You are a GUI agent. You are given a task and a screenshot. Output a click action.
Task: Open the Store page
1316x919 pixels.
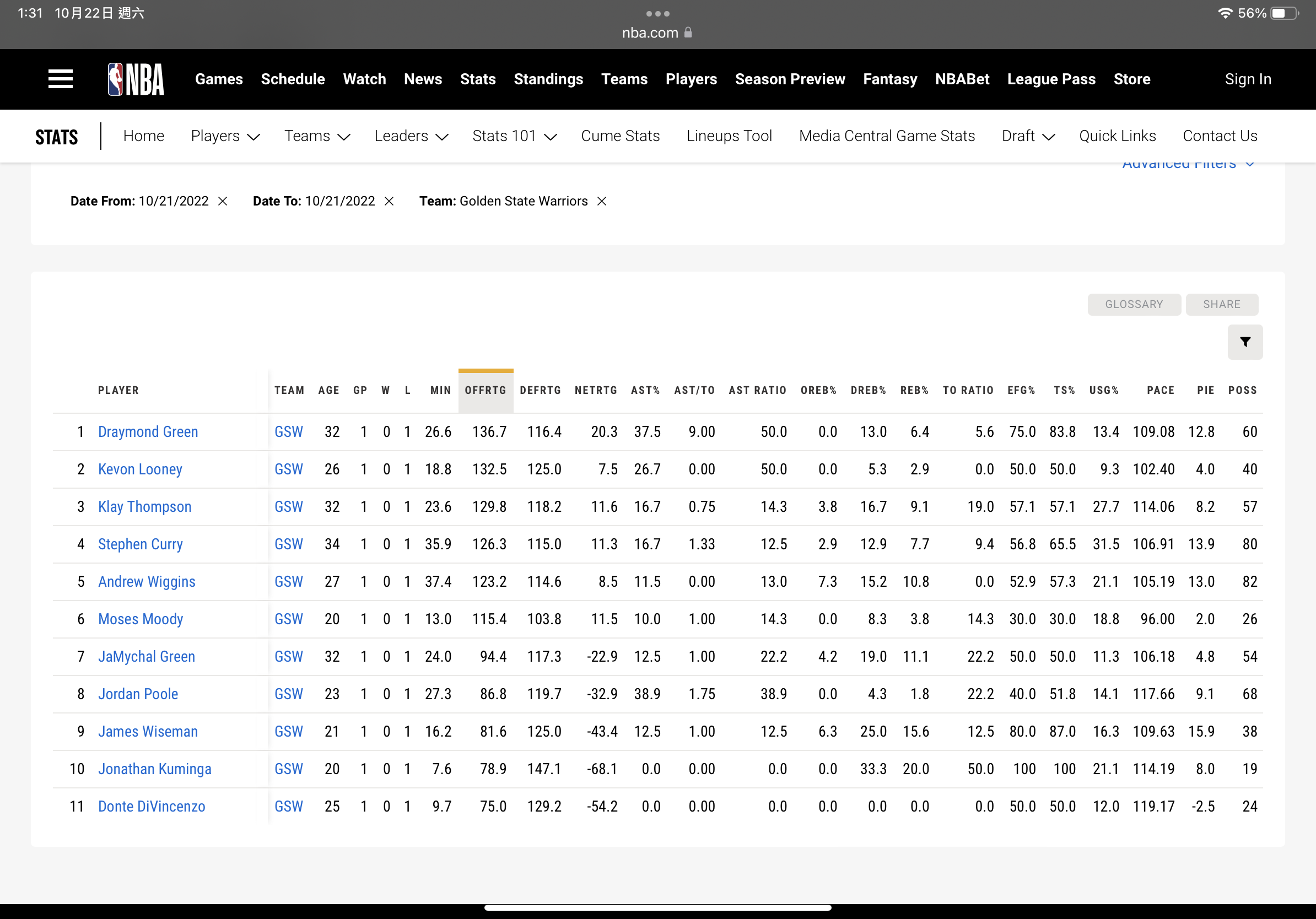tap(1132, 79)
